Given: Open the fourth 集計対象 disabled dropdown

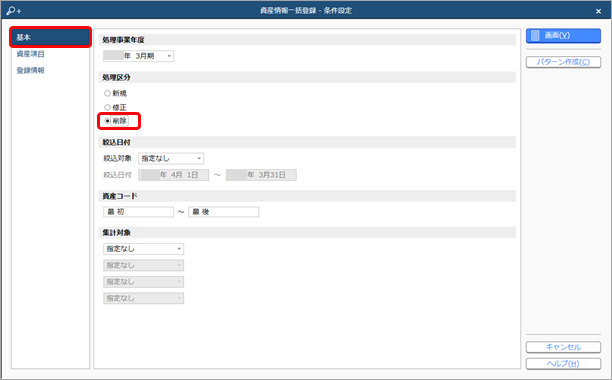Looking at the screenshot, I should pos(143,298).
